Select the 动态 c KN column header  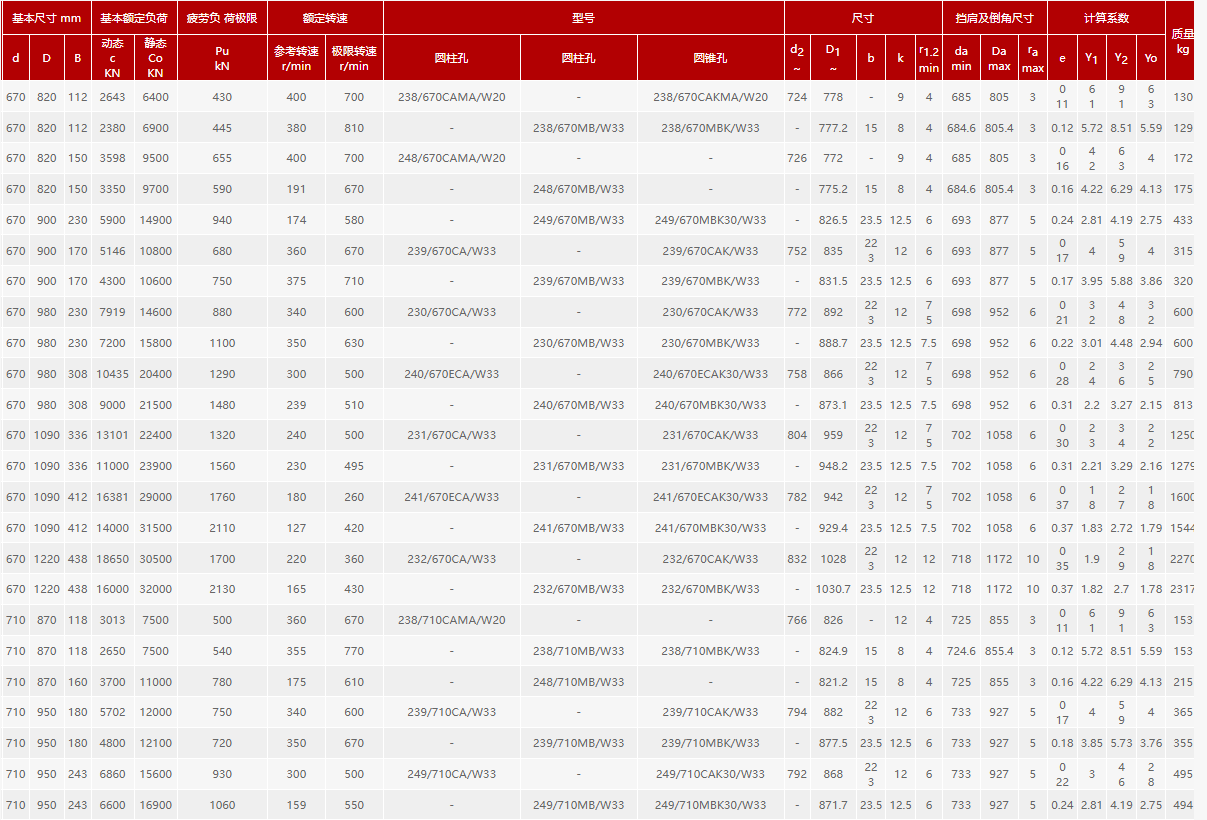113,58
